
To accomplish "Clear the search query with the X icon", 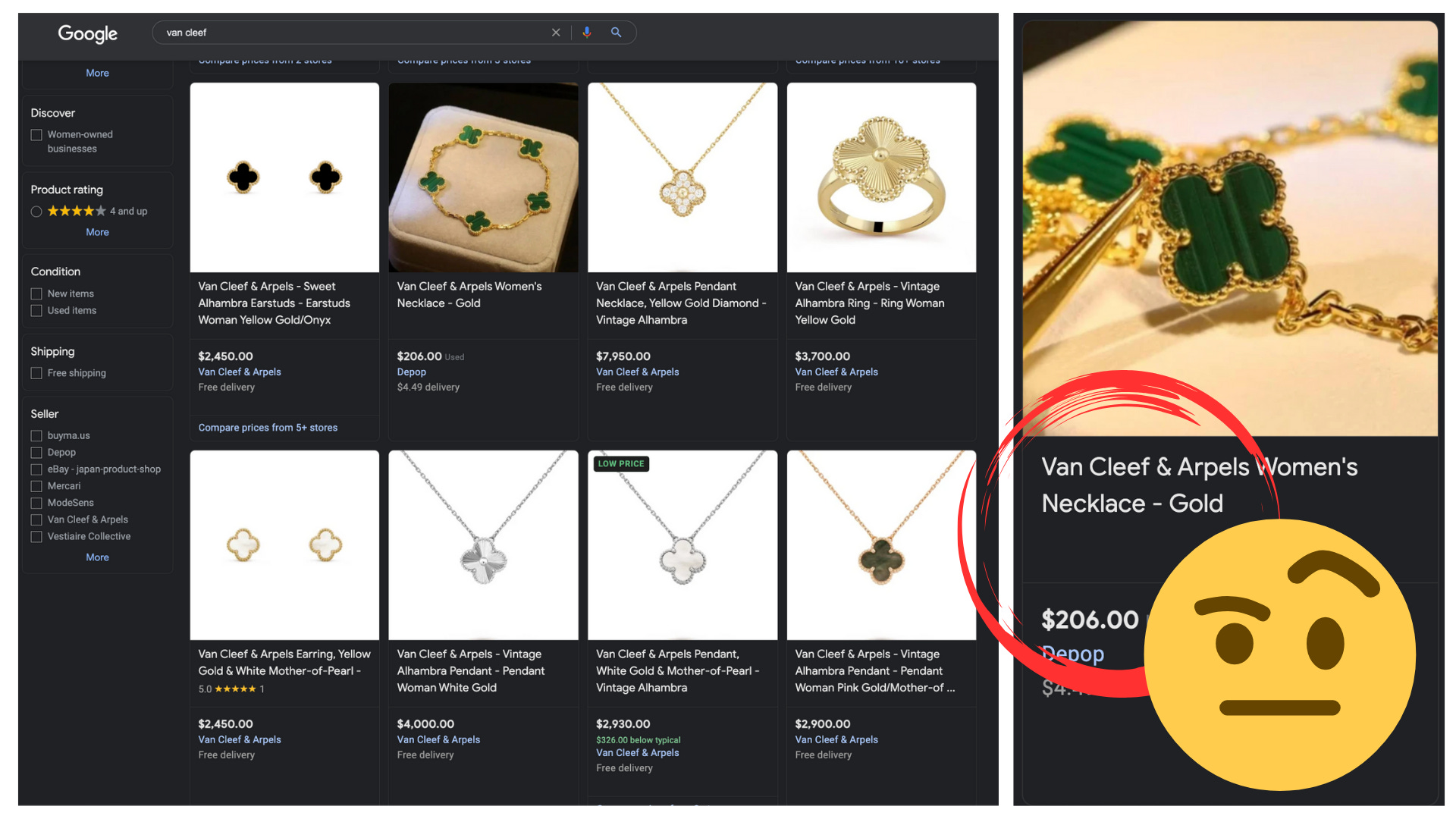I will pyautogui.click(x=556, y=32).
